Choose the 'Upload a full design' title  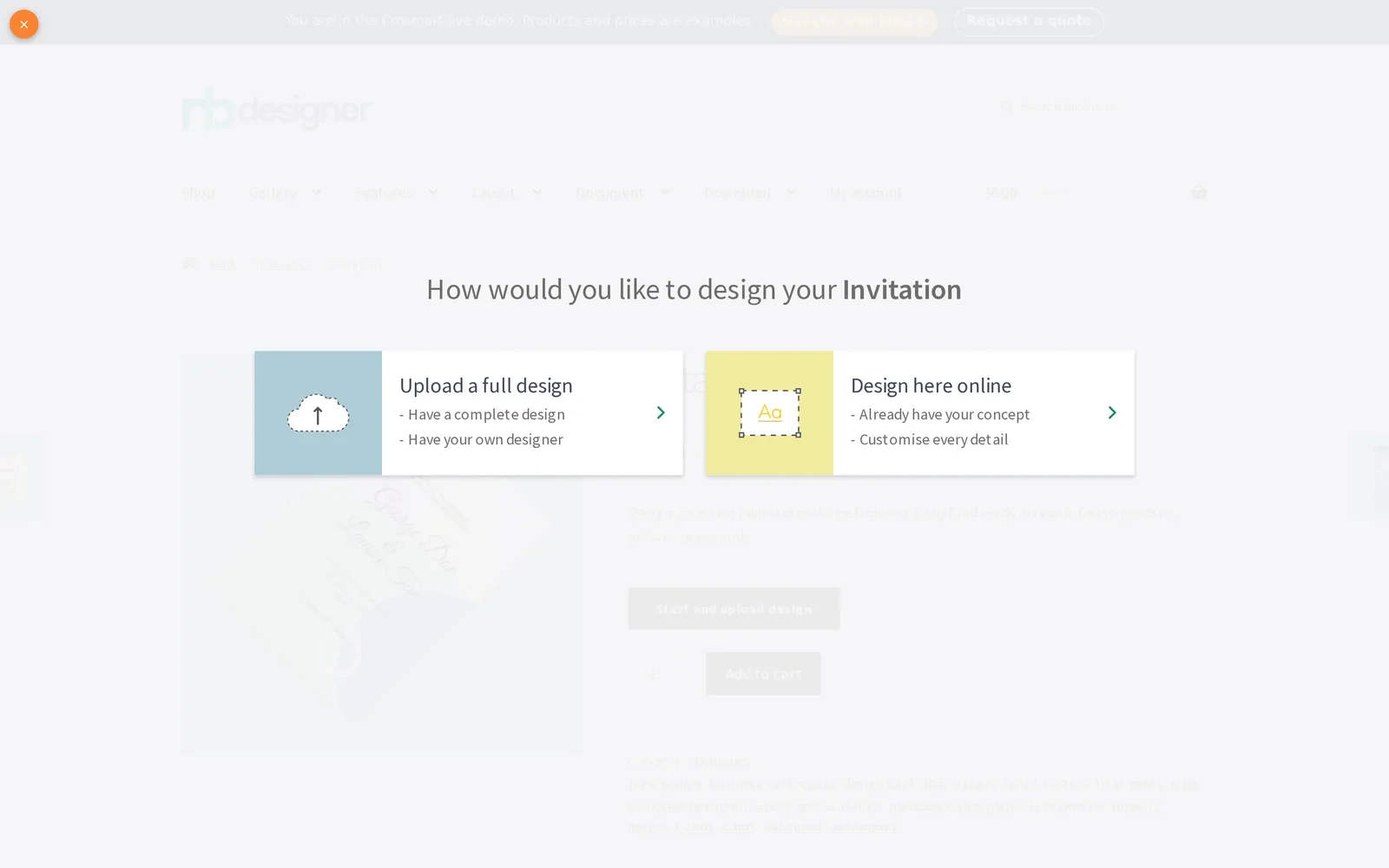pos(486,385)
